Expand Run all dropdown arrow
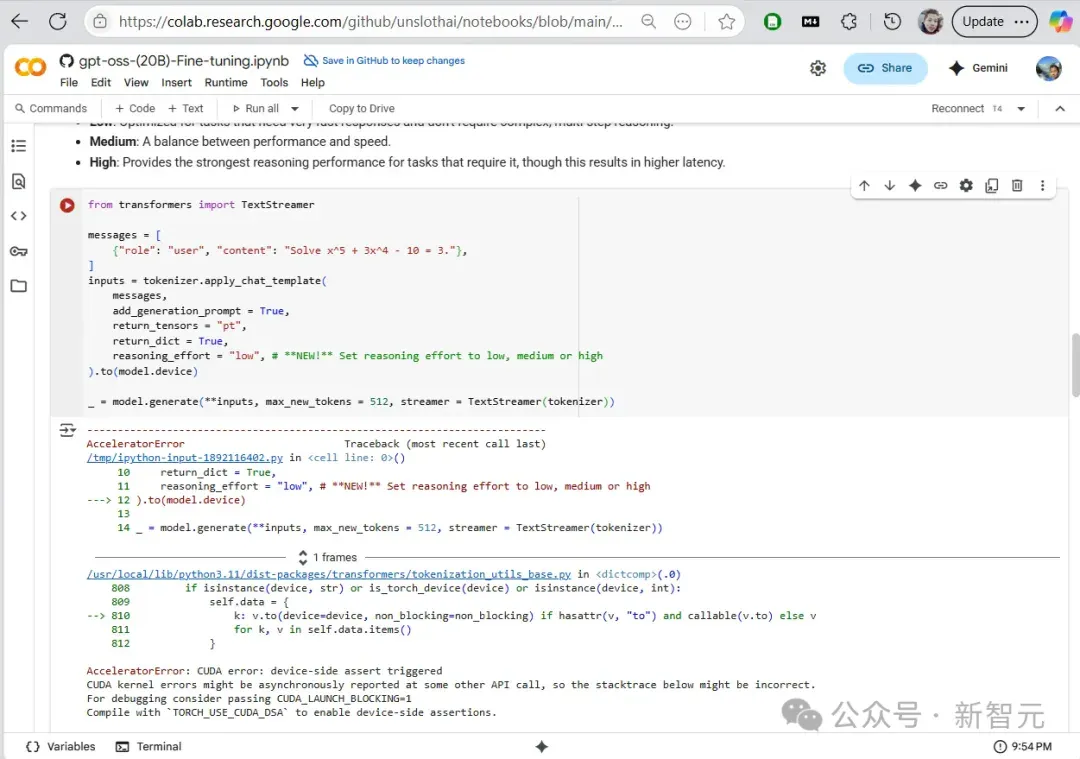The image size is (1080, 759). coord(295,108)
